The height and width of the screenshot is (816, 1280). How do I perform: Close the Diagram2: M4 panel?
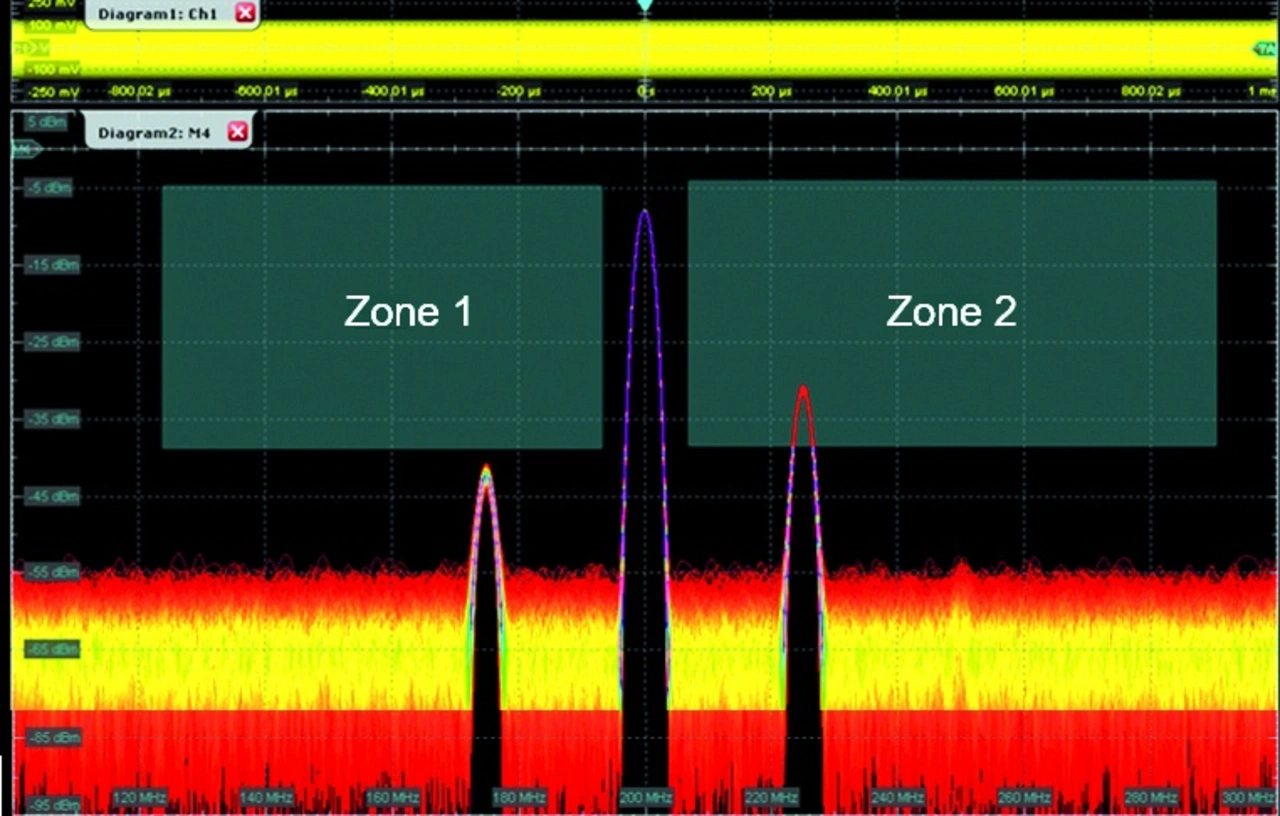pos(237,131)
